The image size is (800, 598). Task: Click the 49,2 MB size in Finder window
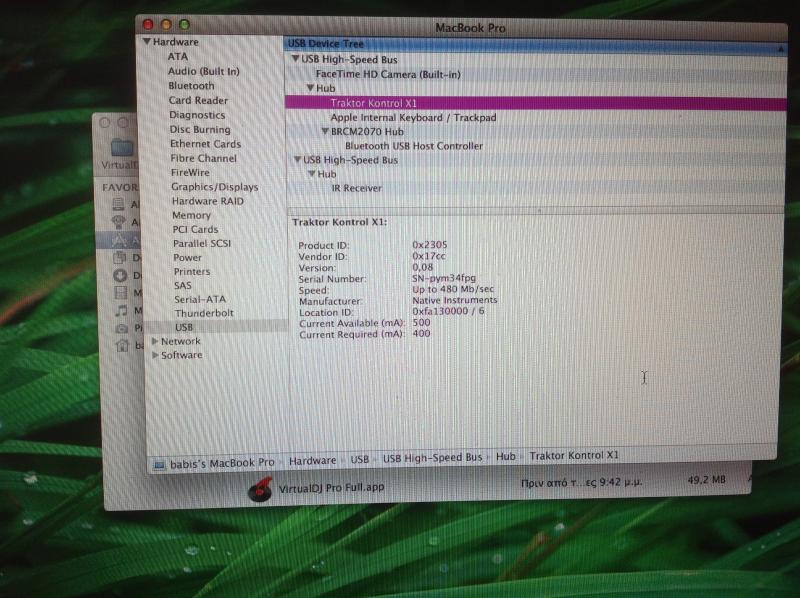[x=707, y=480]
